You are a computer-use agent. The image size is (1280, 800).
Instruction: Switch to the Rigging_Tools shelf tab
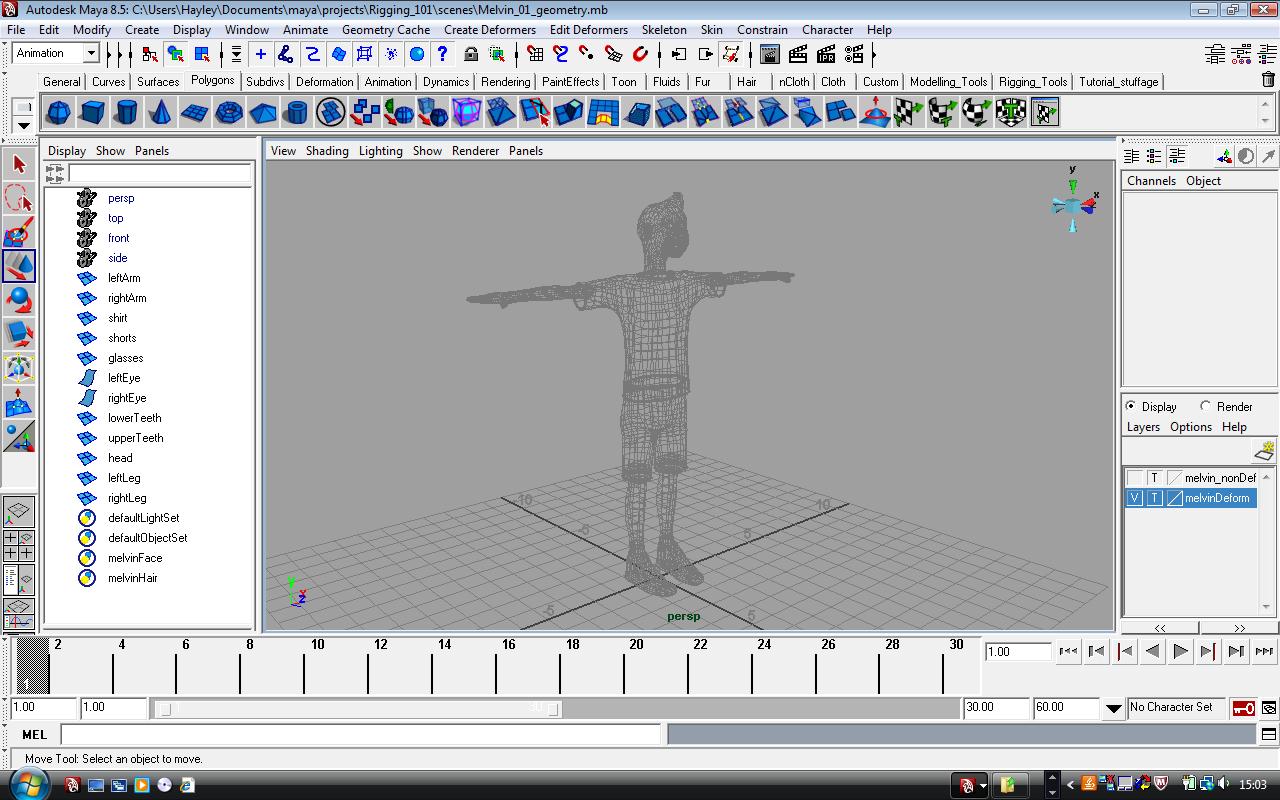pyautogui.click(x=1032, y=82)
